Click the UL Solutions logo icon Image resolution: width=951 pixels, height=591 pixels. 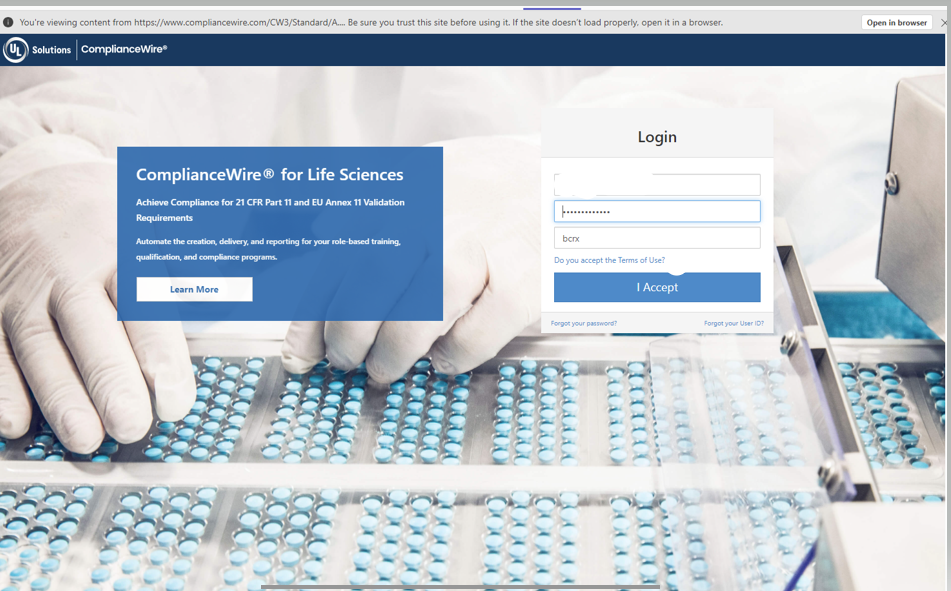[x=16, y=50]
